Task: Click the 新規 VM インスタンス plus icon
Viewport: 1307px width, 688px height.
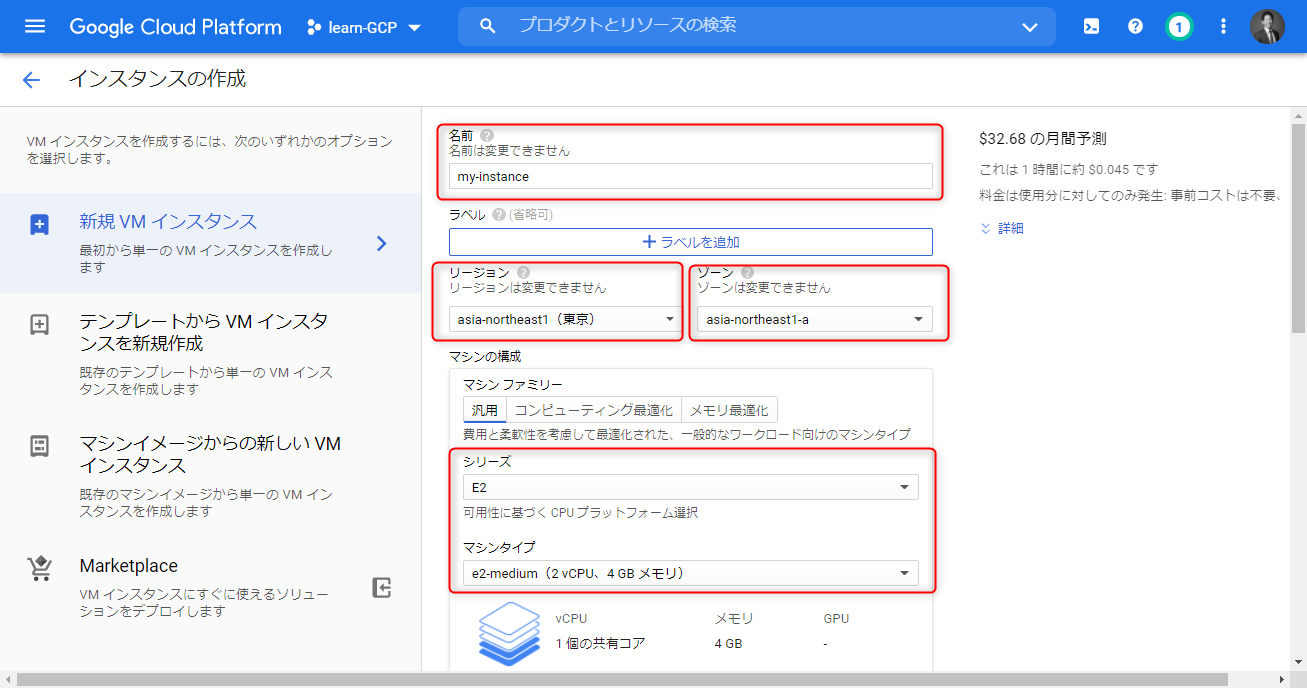Action: pos(39,224)
